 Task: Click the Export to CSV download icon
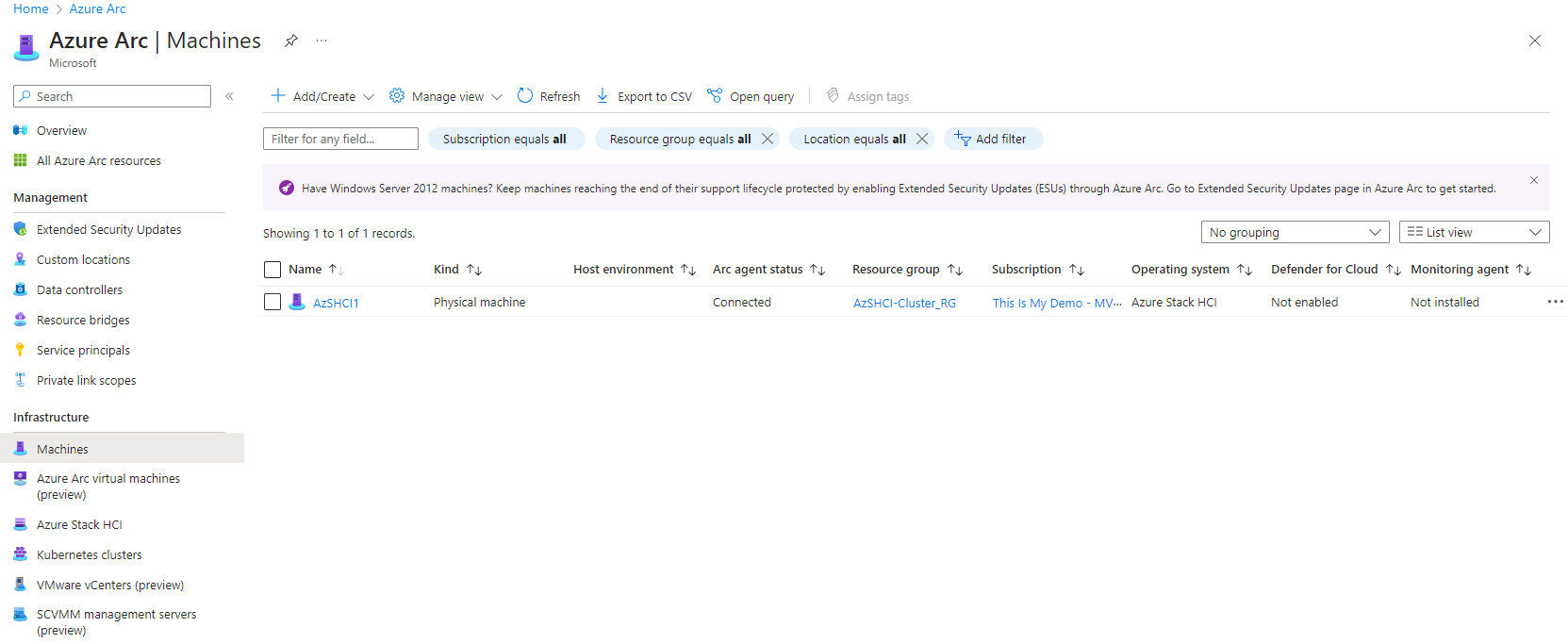[x=602, y=96]
